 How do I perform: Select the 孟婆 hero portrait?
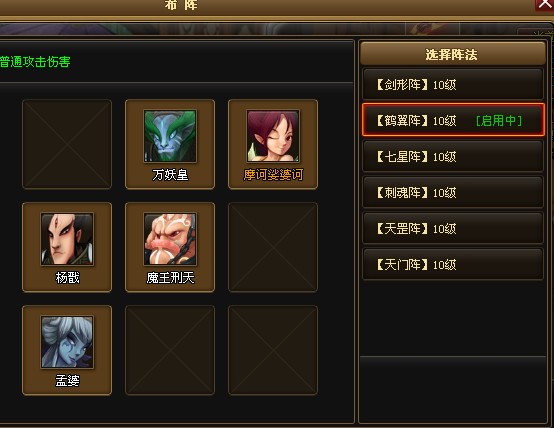[67, 342]
